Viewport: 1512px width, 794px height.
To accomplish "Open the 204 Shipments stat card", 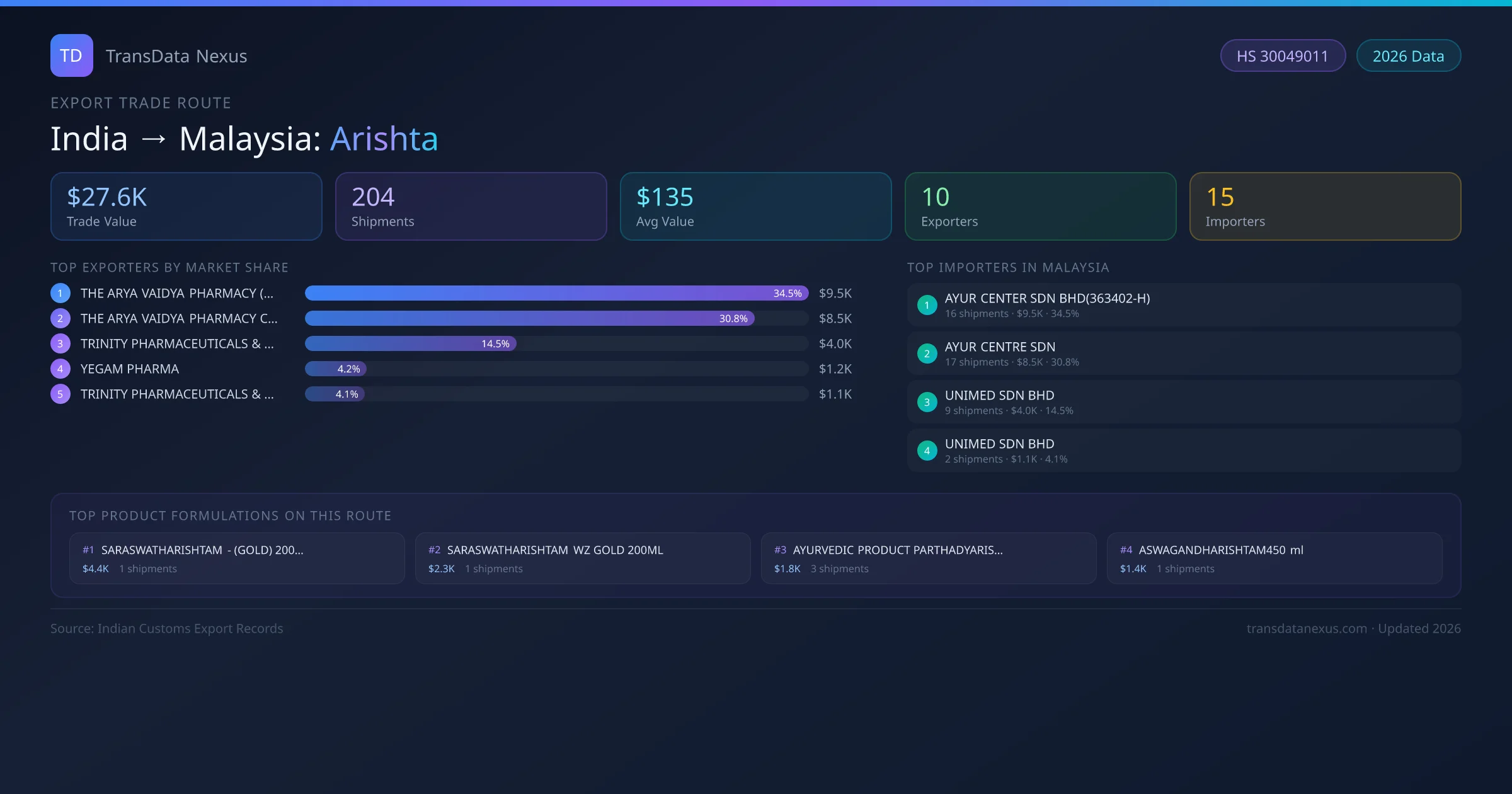I will (x=471, y=206).
